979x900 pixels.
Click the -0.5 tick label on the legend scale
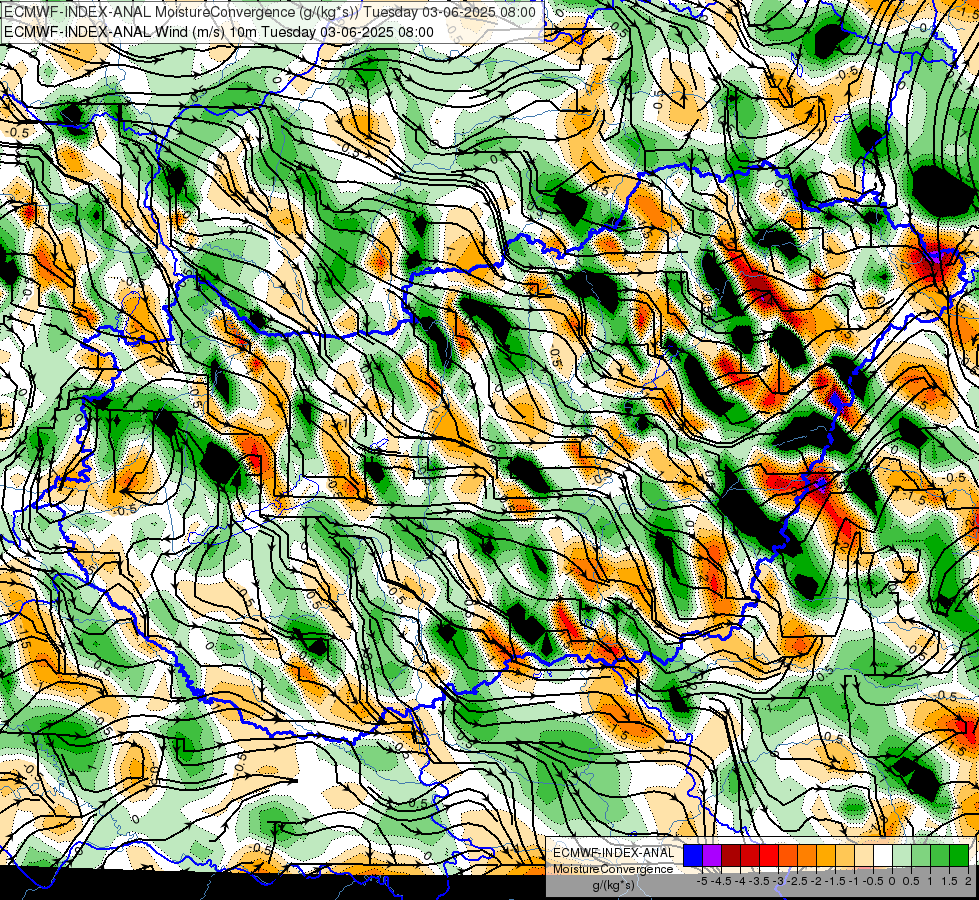click(x=873, y=881)
